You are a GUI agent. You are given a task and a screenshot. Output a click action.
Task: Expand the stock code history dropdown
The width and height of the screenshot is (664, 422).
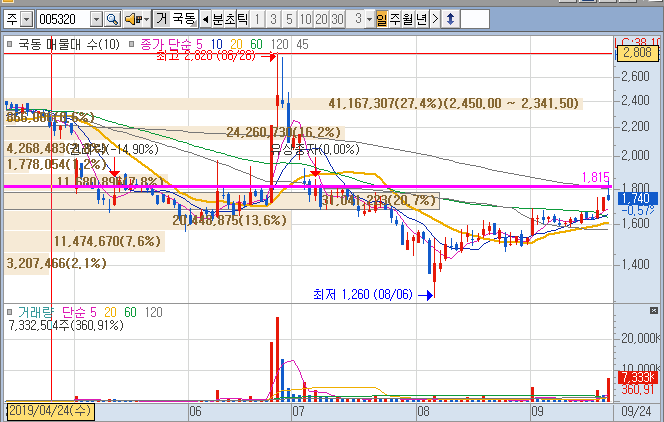coord(97,19)
